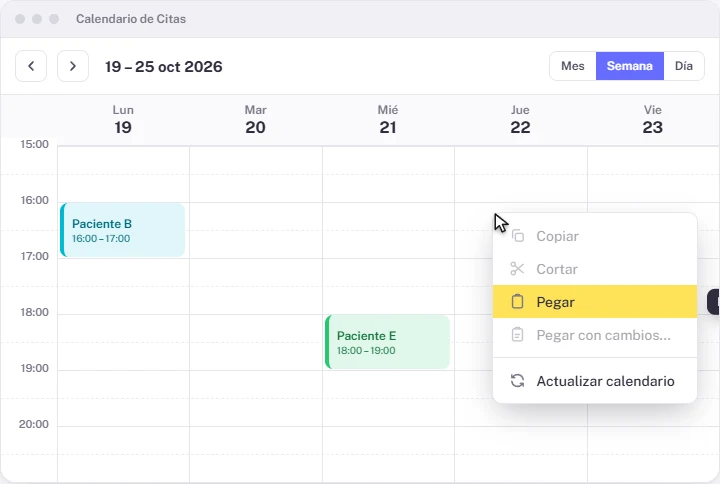Image resolution: width=720 pixels, height=484 pixels.
Task: Select the Mar 20 day header
Action: 255,120
